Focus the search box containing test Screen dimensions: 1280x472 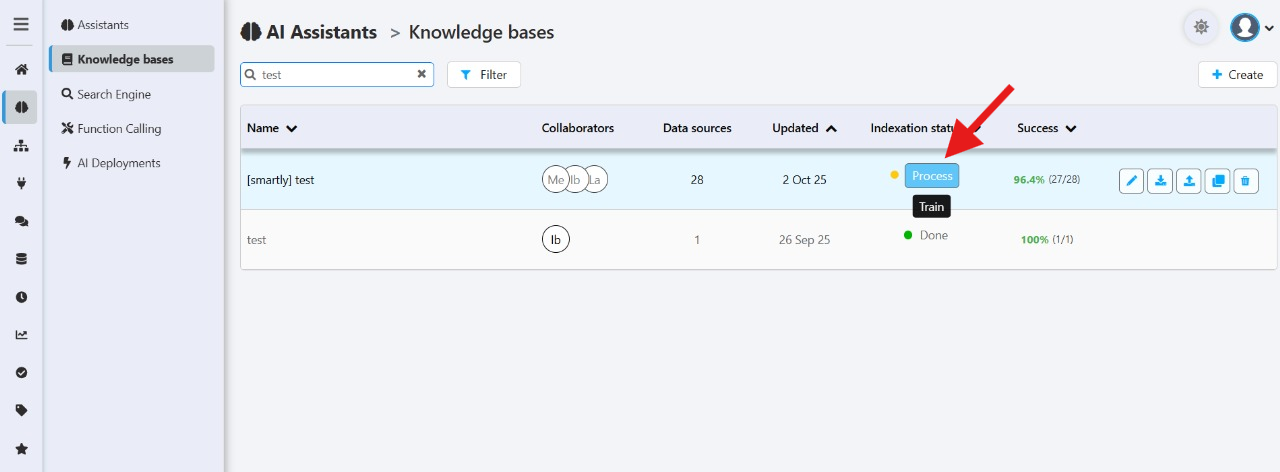tap(337, 74)
